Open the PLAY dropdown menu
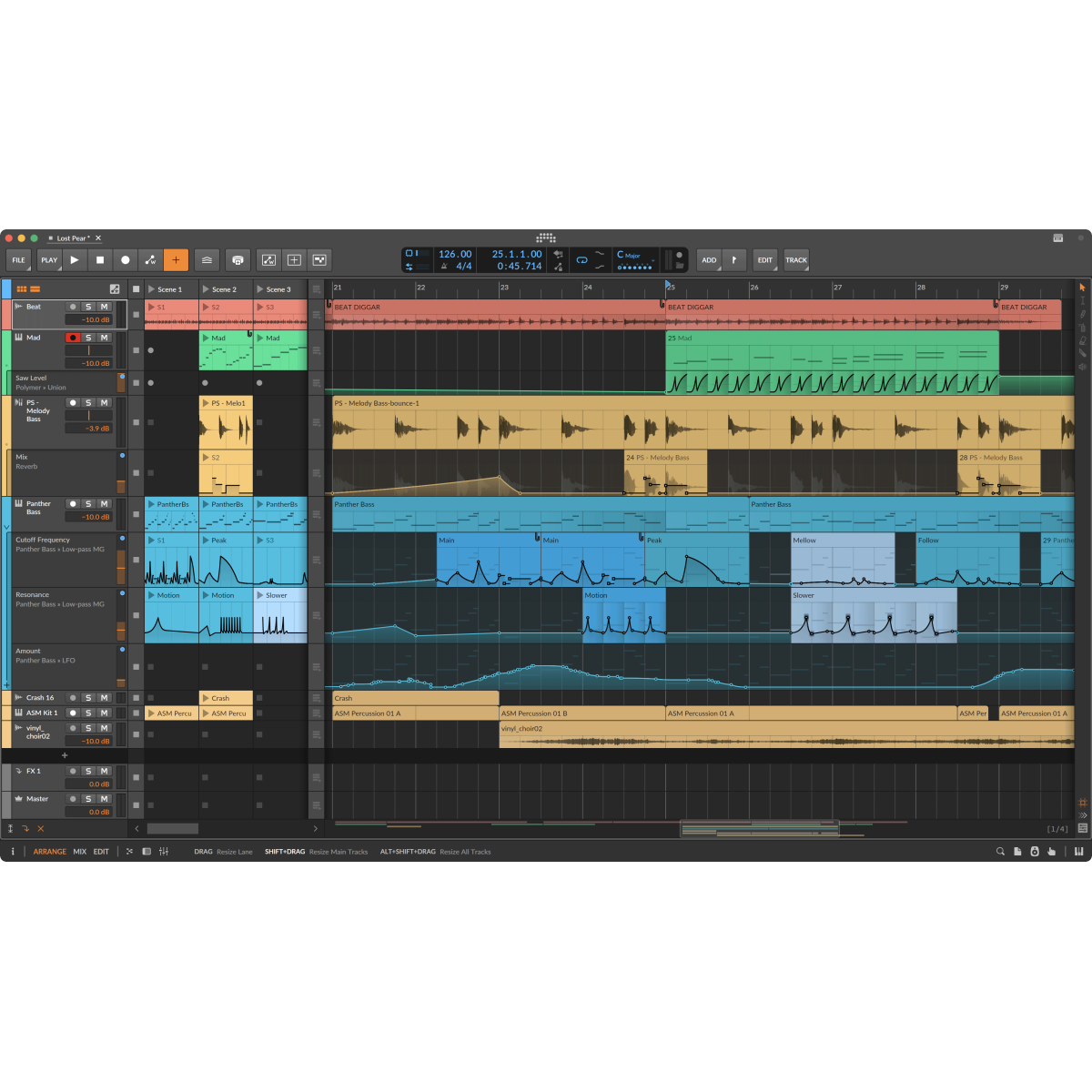 click(x=49, y=260)
